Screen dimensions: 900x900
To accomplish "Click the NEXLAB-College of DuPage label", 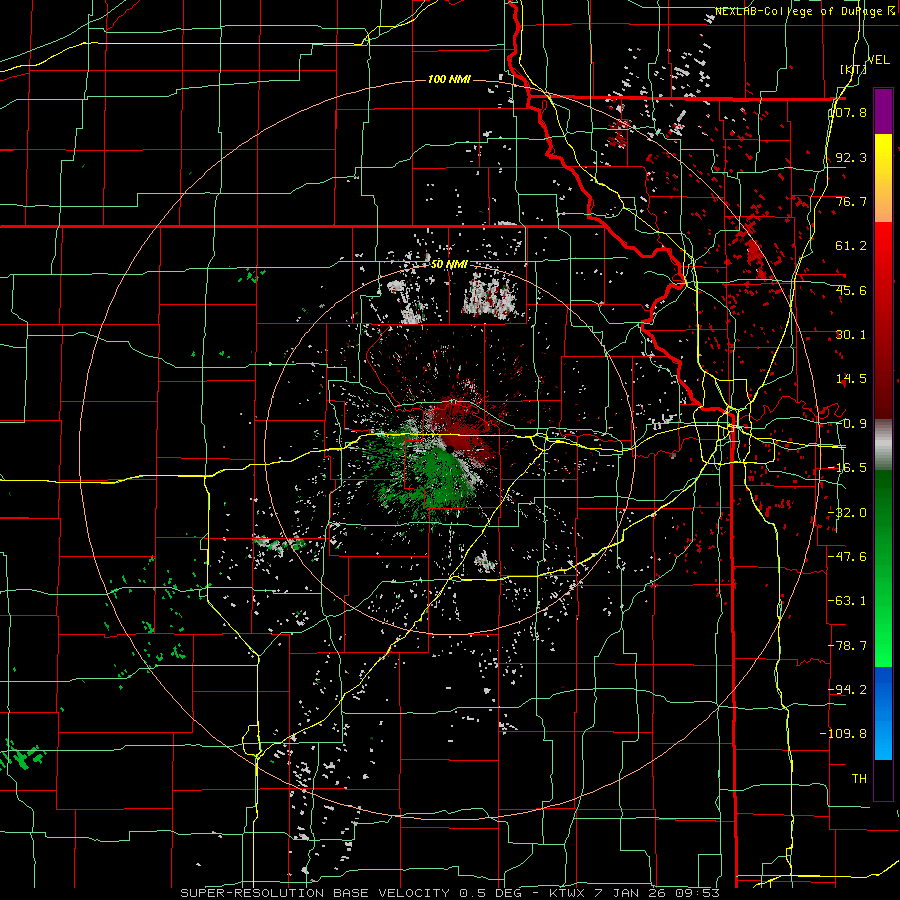I will coord(798,11).
